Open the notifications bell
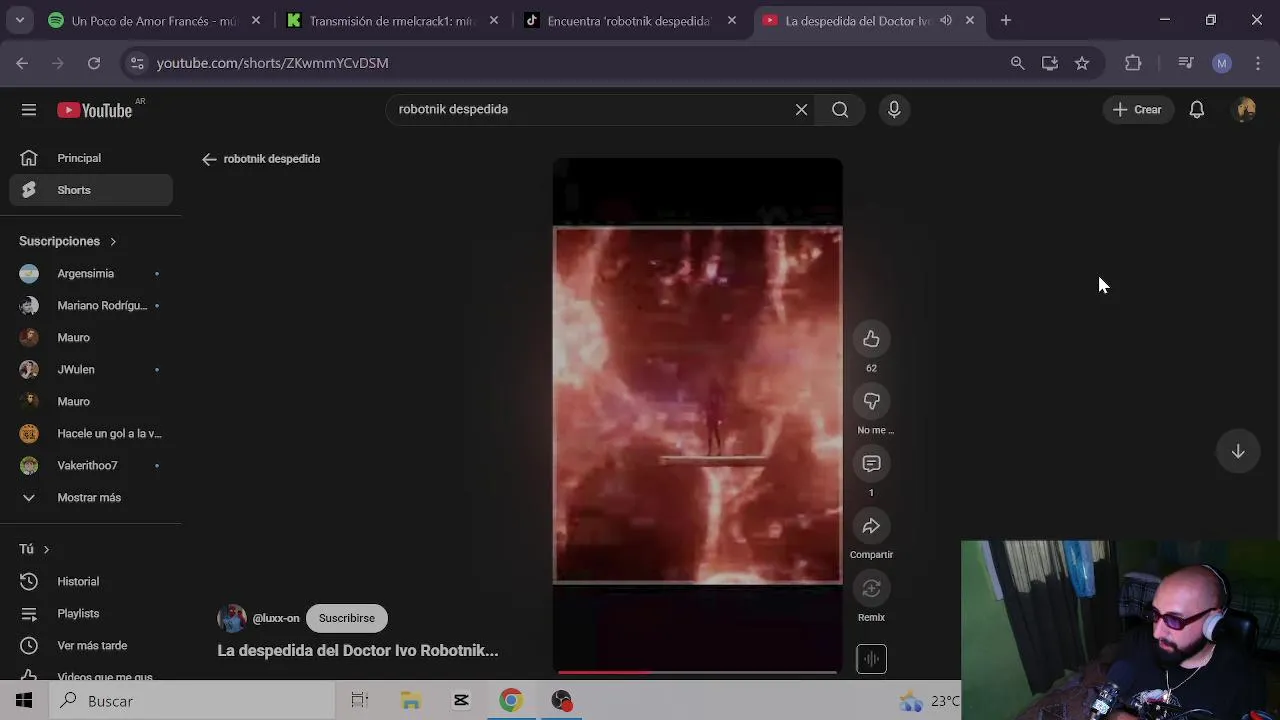Screen dimensions: 1280x720 (x=1197, y=110)
